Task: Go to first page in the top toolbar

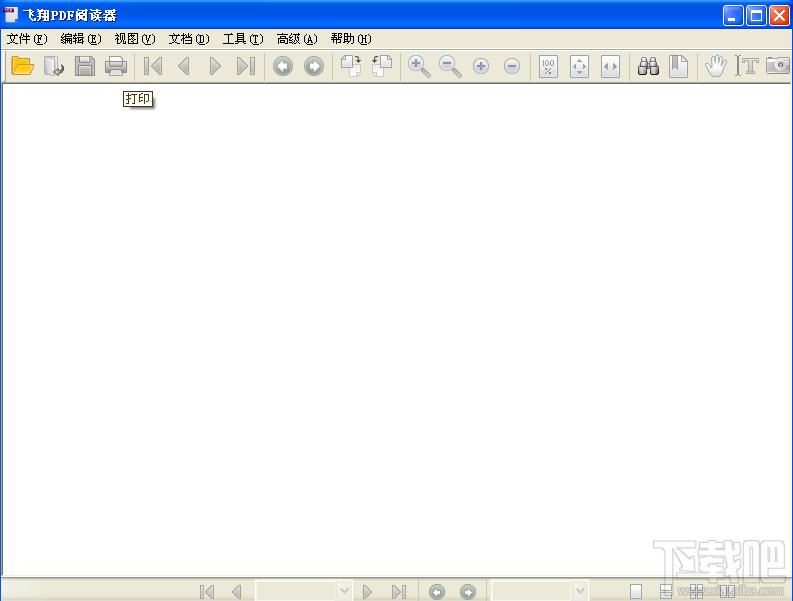Action: [x=153, y=66]
